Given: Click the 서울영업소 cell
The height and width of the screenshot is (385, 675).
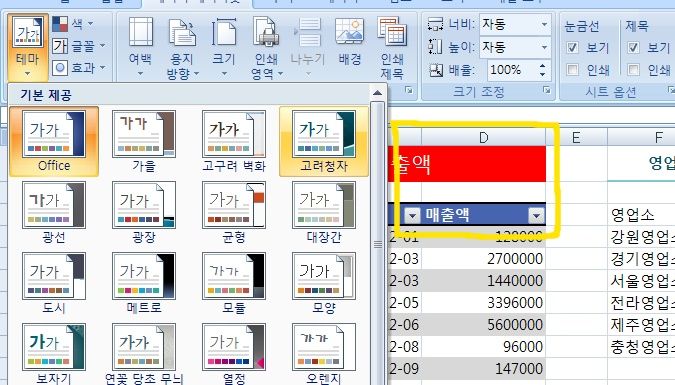Looking at the screenshot, I should pos(641,281).
